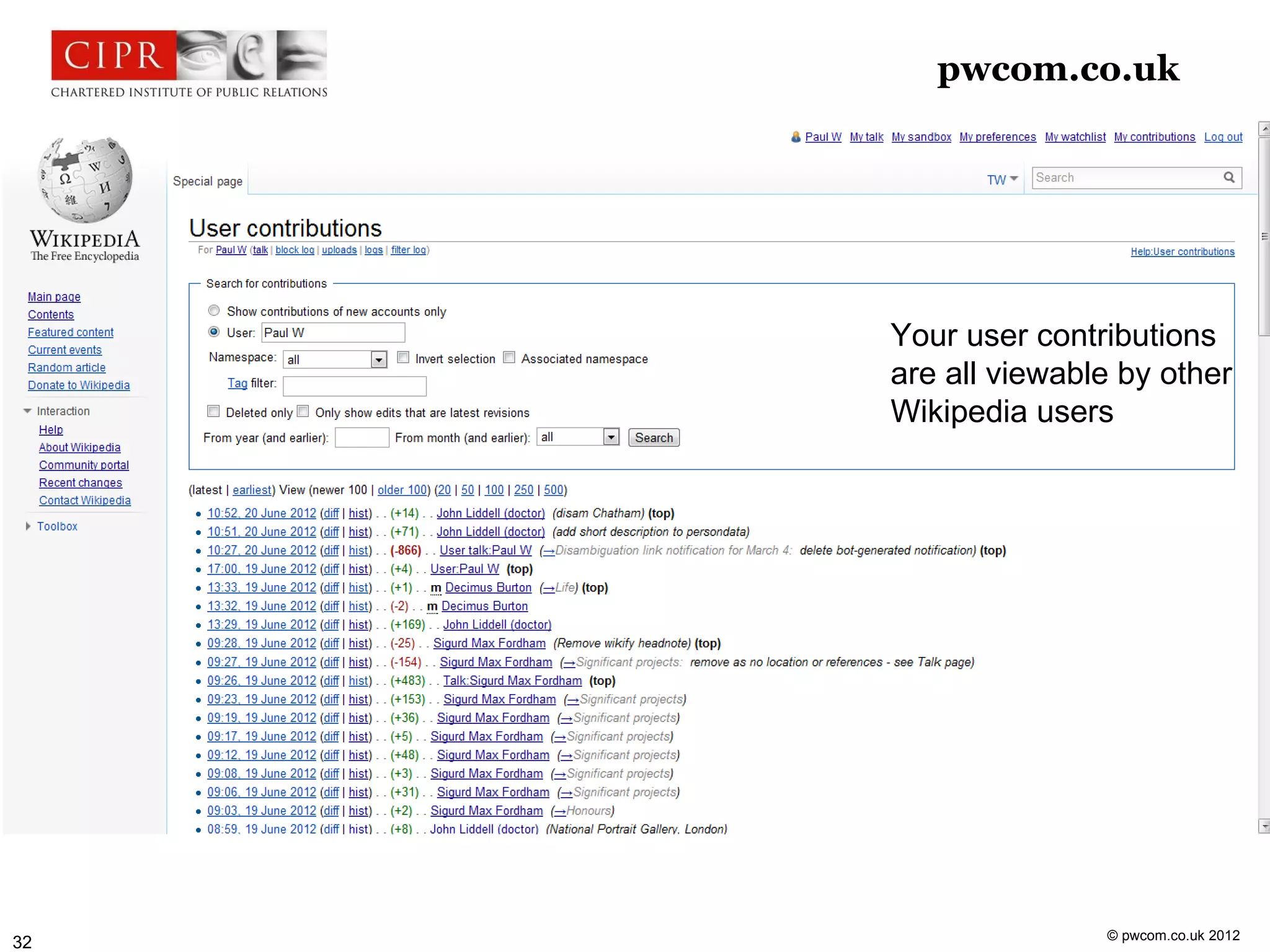
Task: Open About Wikipedia link
Action: tap(79, 447)
